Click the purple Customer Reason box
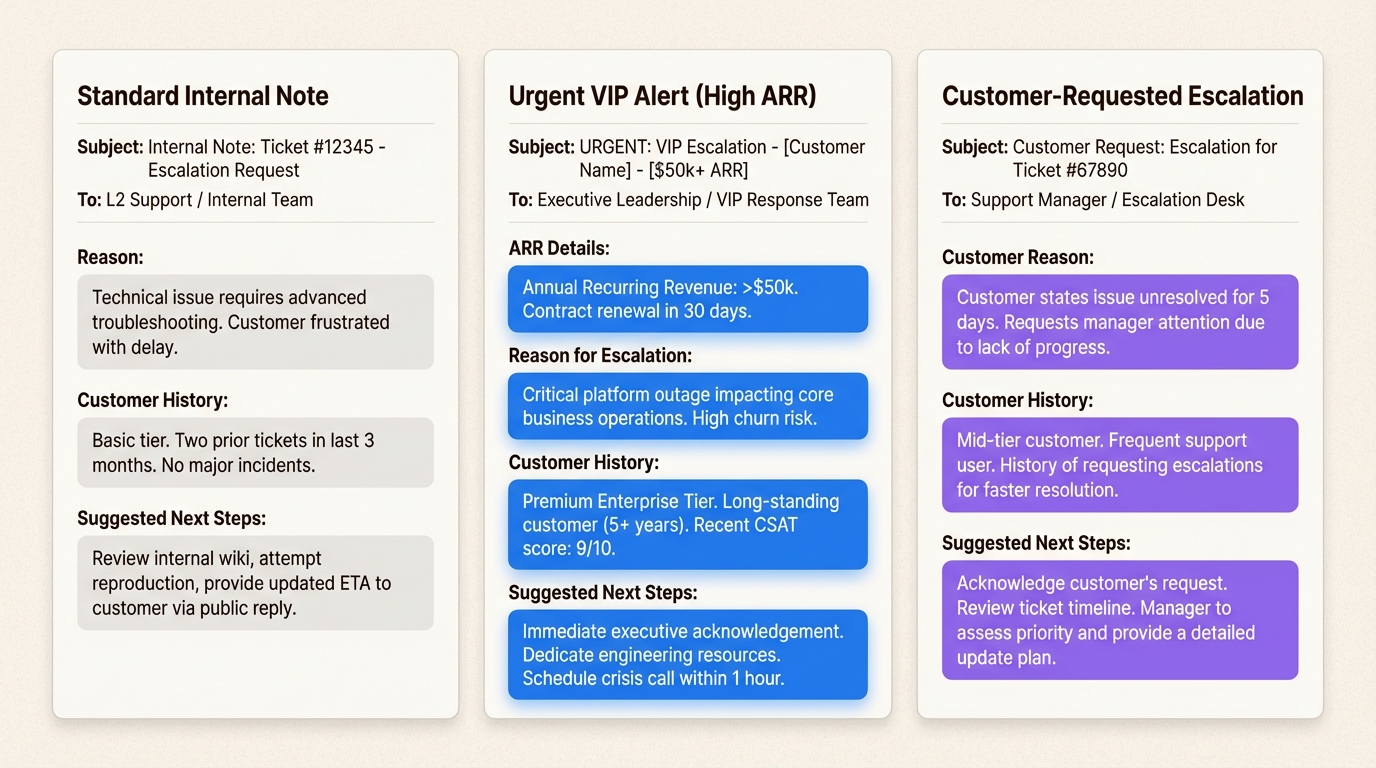Viewport: 1376px width, 768px height. 1119,321
